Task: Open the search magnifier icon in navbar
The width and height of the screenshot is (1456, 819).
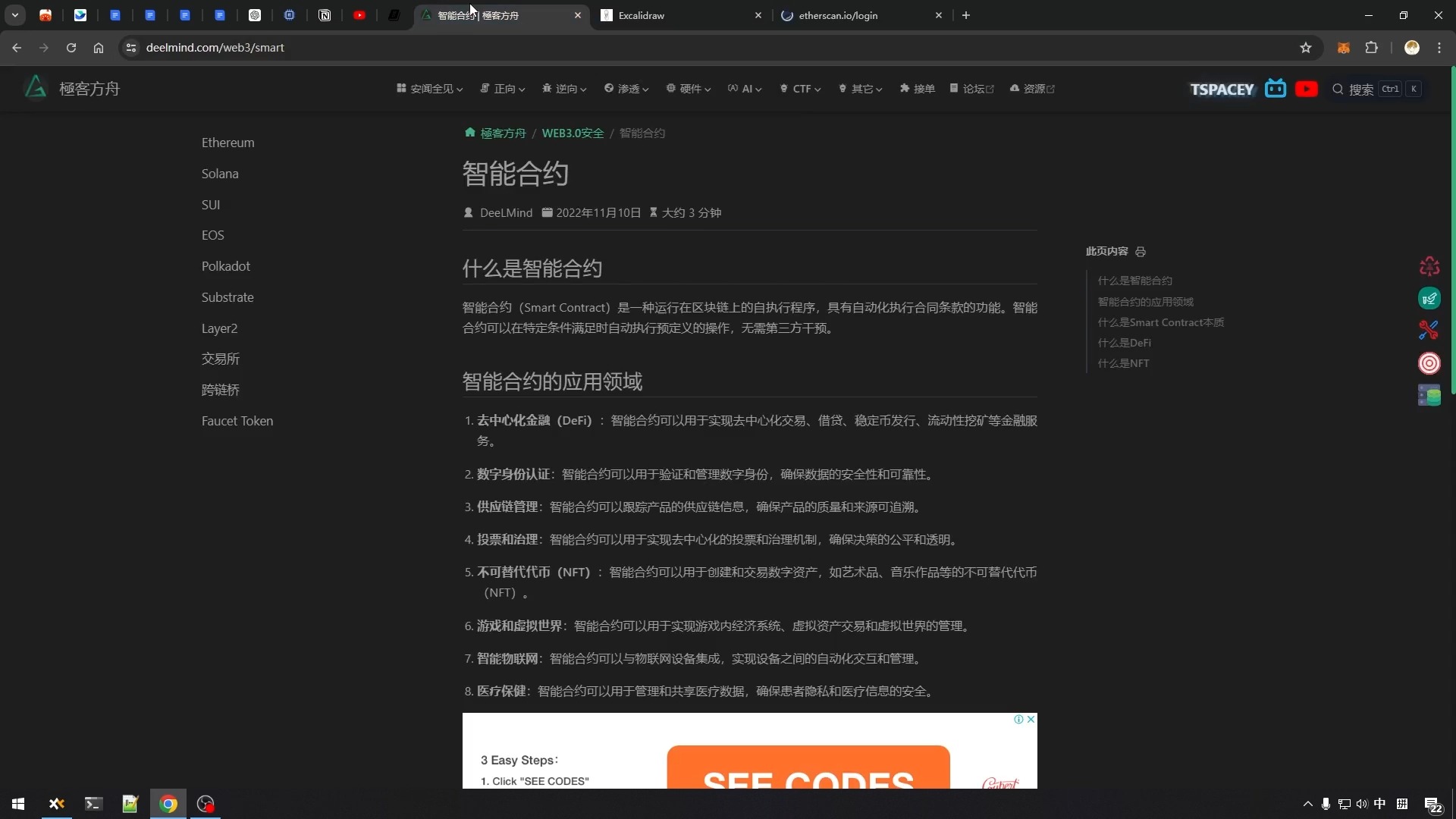Action: click(1339, 89)
